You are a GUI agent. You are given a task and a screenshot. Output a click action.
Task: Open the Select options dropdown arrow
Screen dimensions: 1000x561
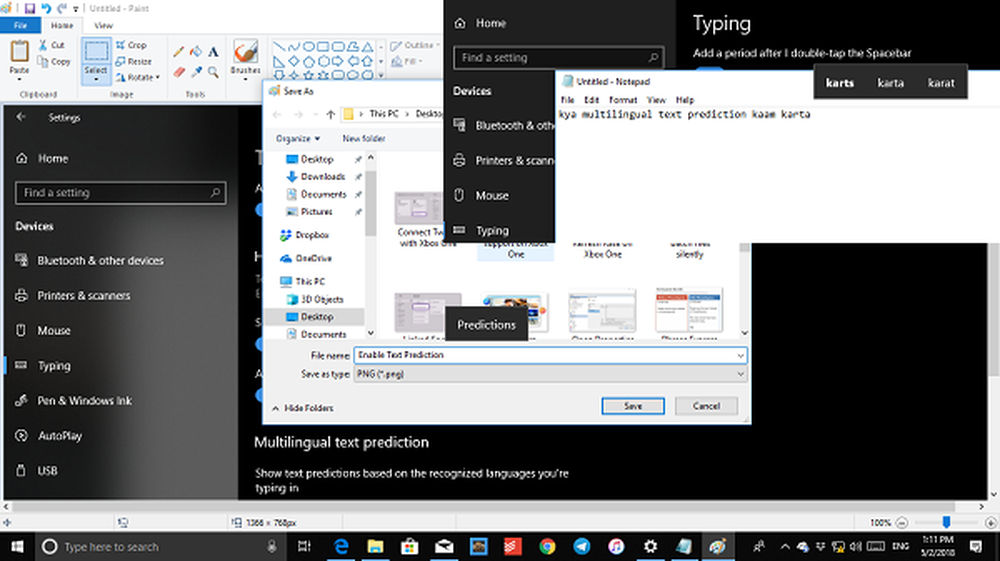pos(96,80)
